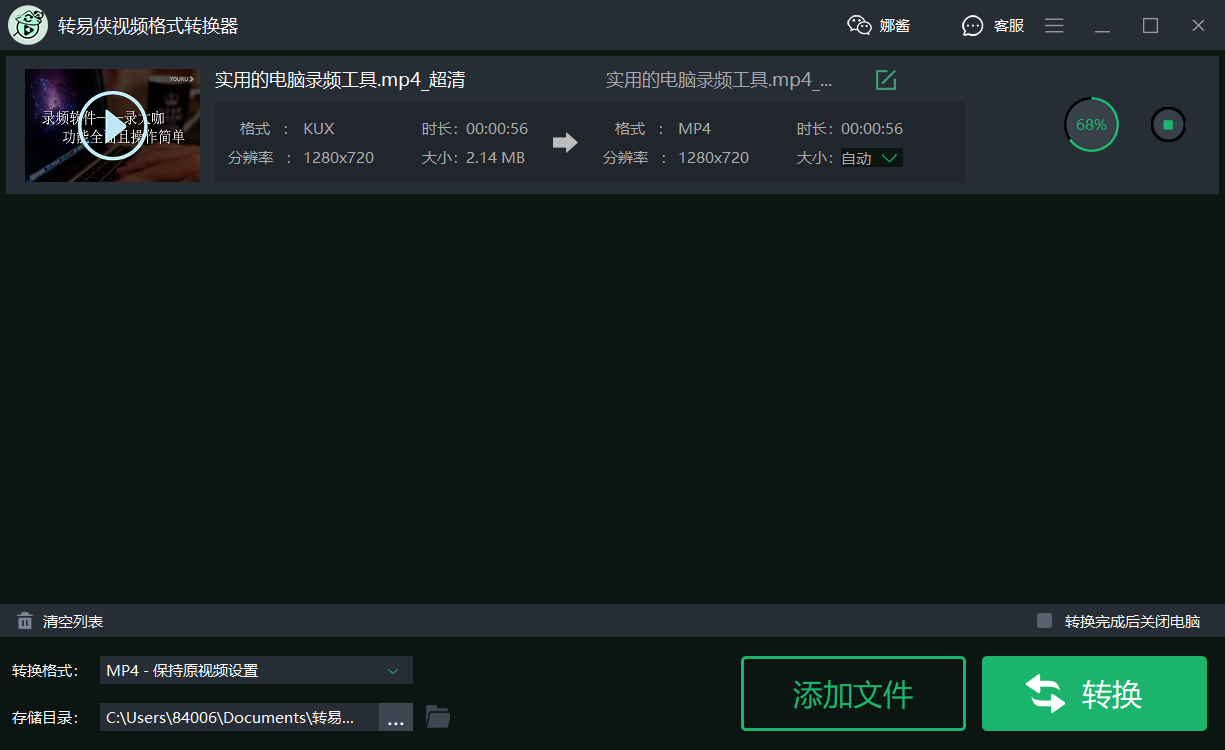Screen dimensions: 1225x750
Task: Click the trash icon next to 清空列表
Action: 24,620
